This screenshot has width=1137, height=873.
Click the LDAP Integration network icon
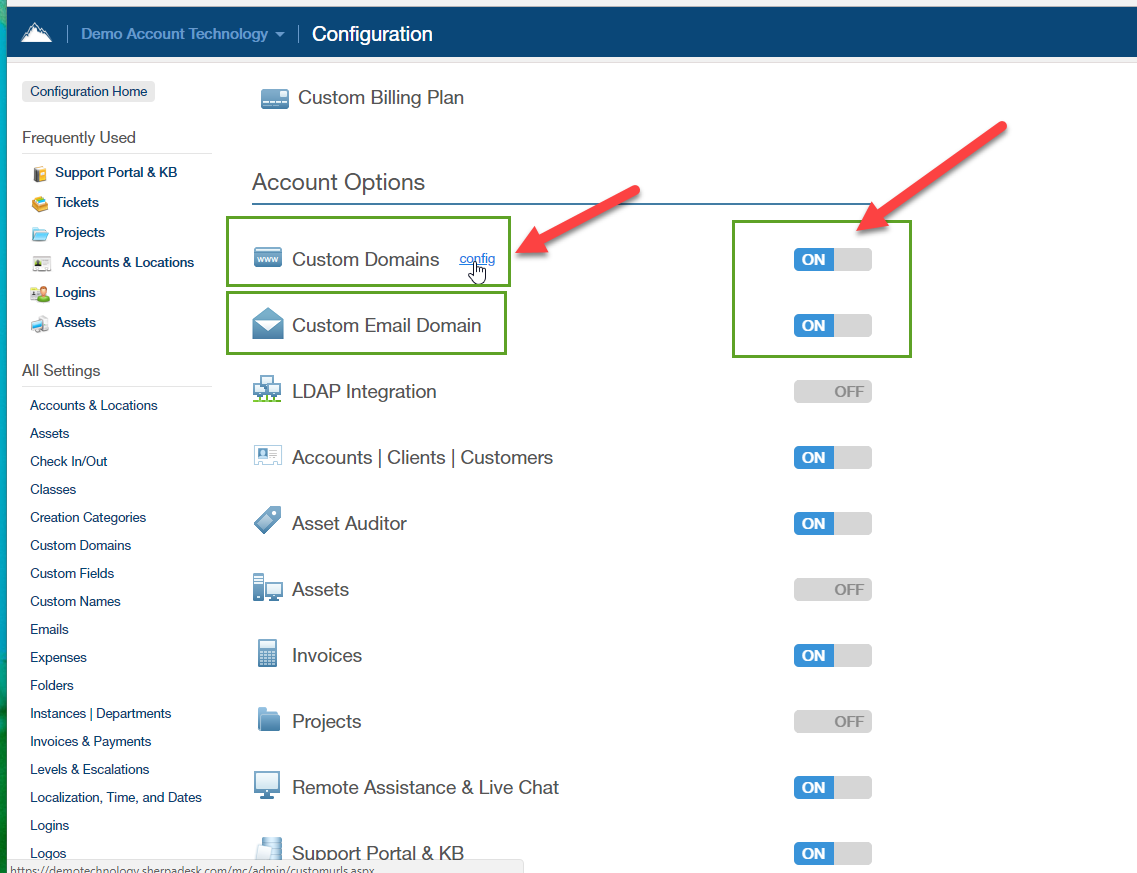[267, 390]
